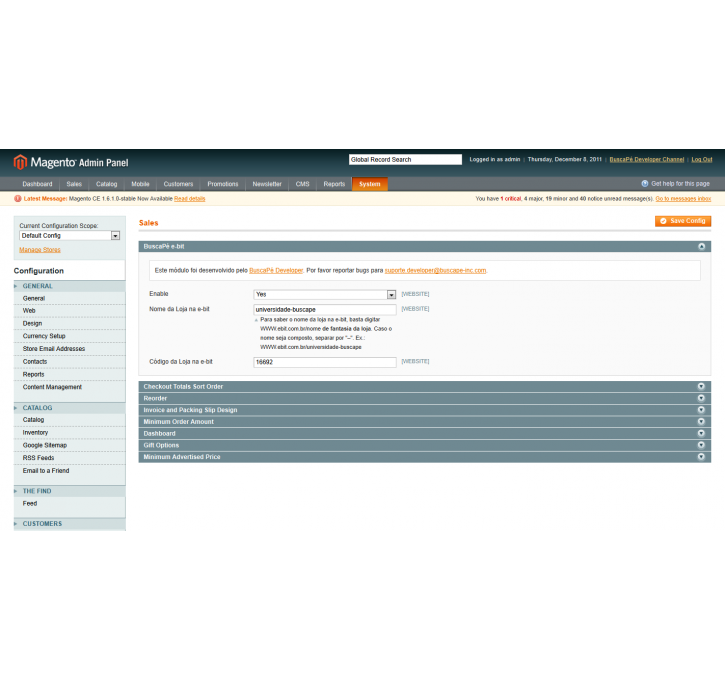Select General in configuration sidebar
The width and height of the screenshot is (725, 680).
pyautogui.click(x=34, y=299)
